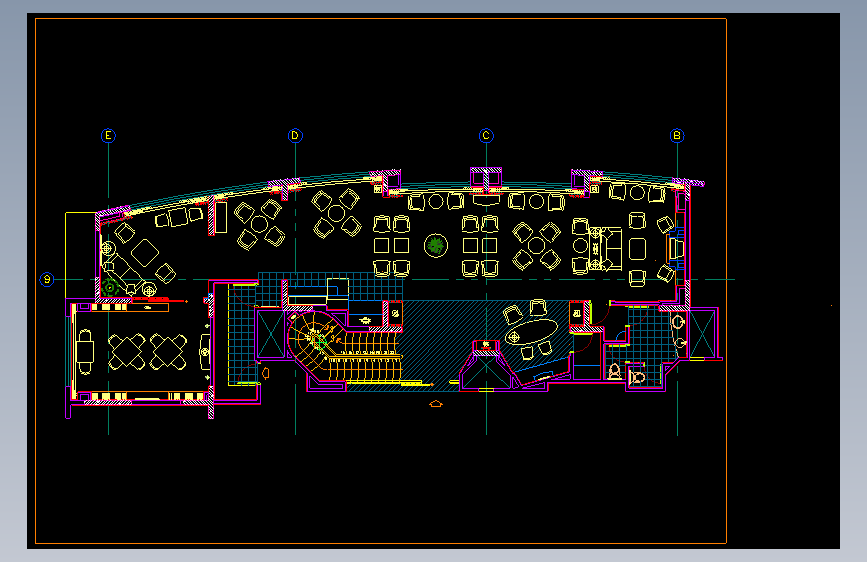
Task: Select the oval conference table
Action: pyautogui.click(x=531, y=332)
